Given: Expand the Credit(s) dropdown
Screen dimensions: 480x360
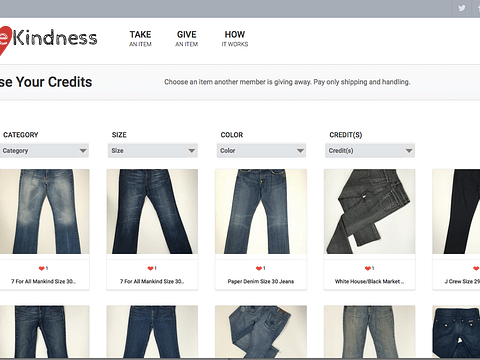Looking at the screenshot, I should (x=370, y=151).
